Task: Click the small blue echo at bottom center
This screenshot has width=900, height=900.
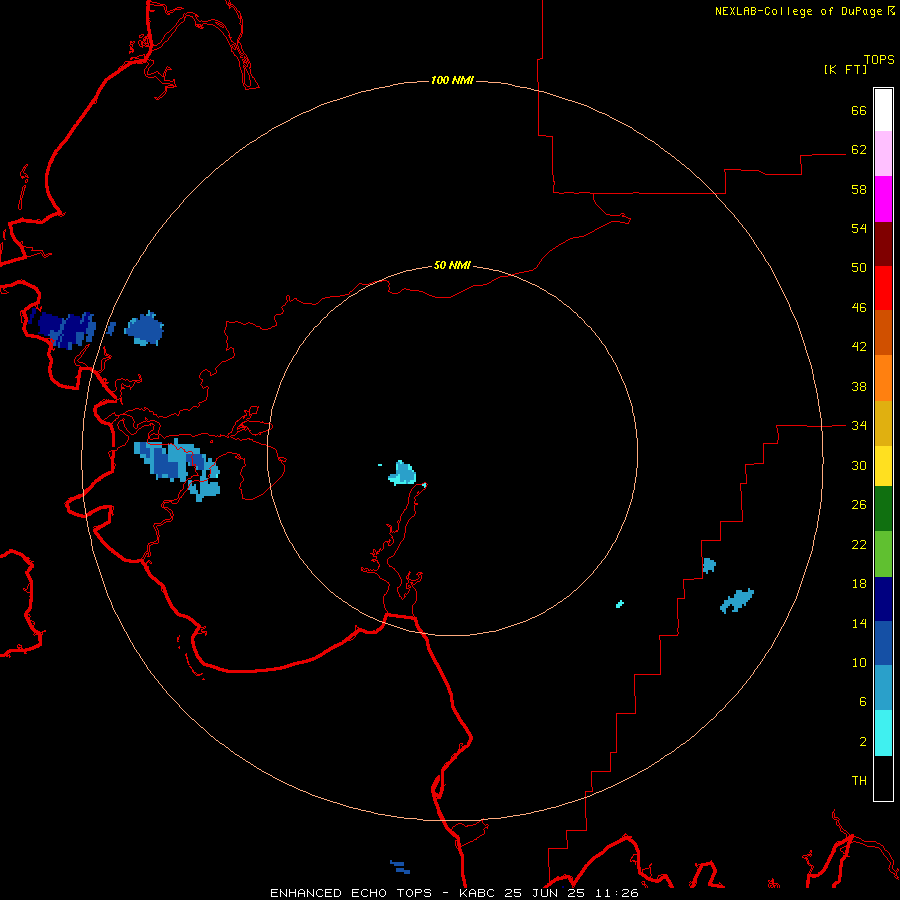Action: pos(400,867)
